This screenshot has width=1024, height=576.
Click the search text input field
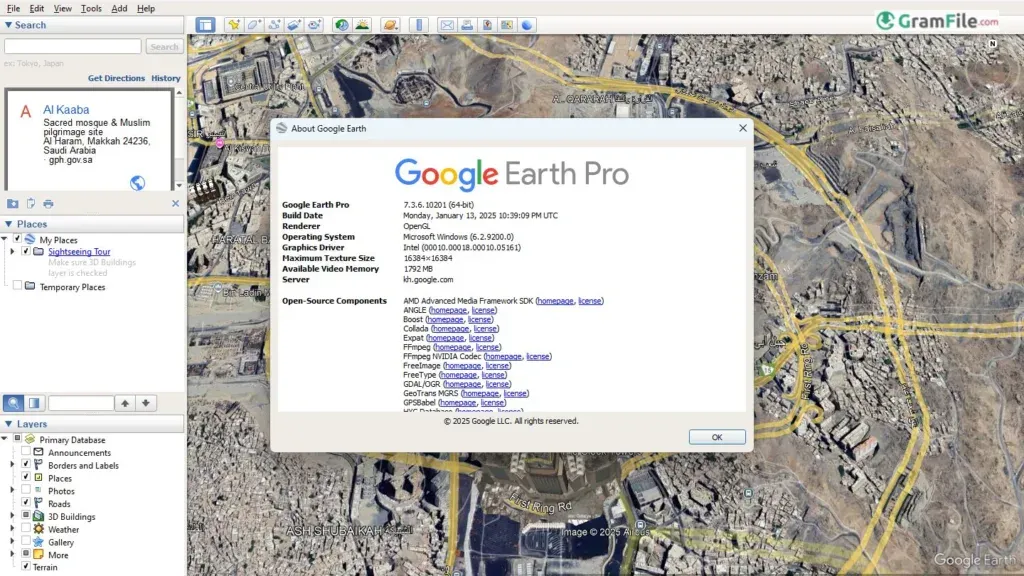72,46
